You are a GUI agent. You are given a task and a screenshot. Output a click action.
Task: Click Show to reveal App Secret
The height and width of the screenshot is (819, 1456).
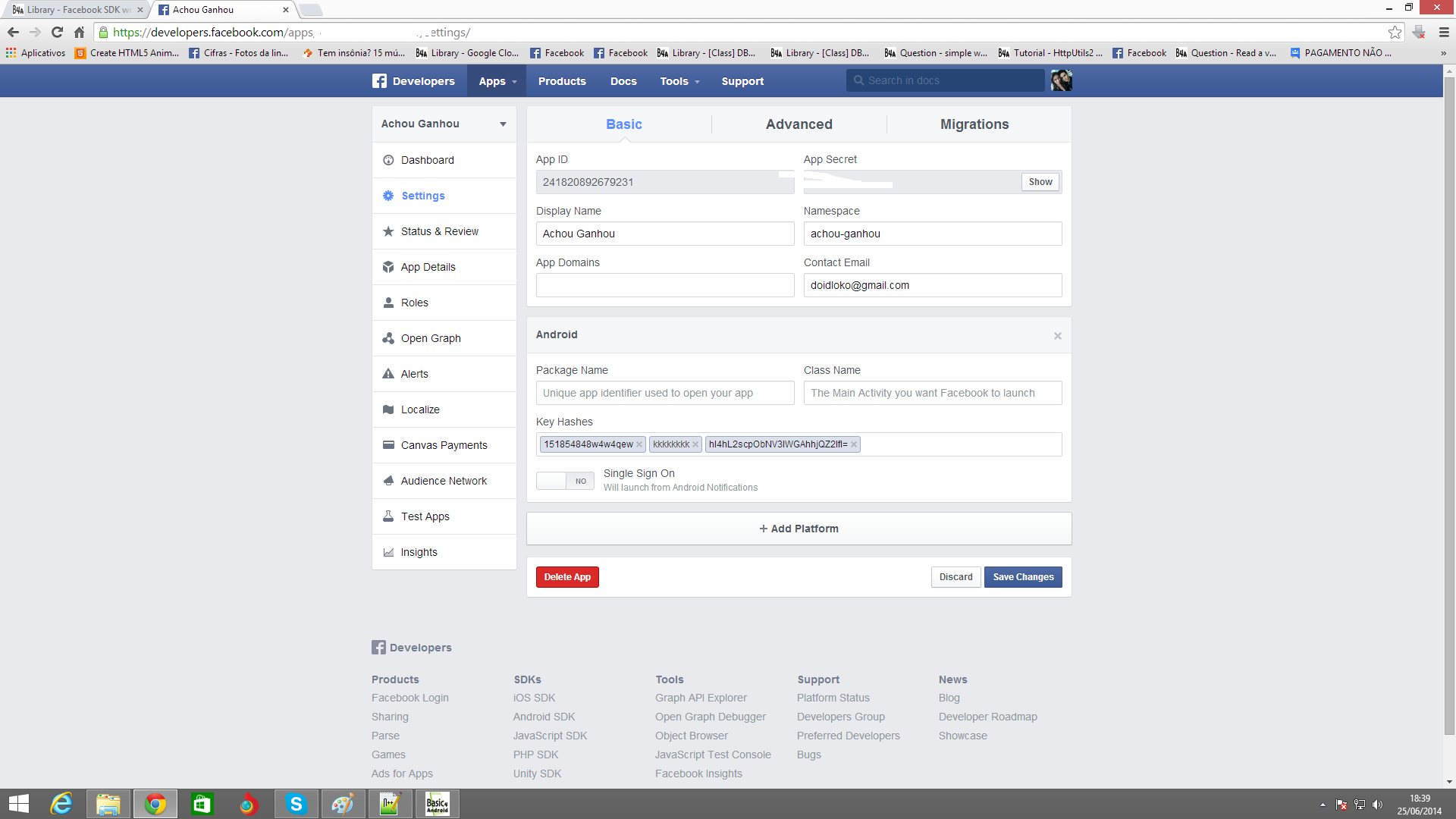click(1040, 182)
